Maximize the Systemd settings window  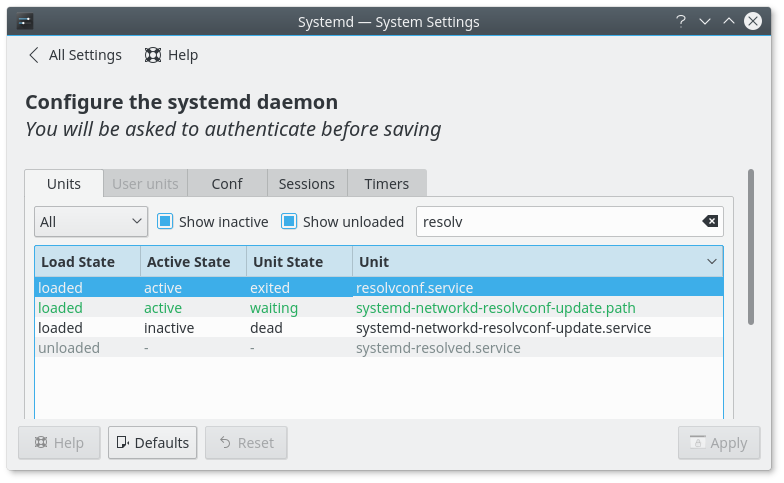[729, 21]
